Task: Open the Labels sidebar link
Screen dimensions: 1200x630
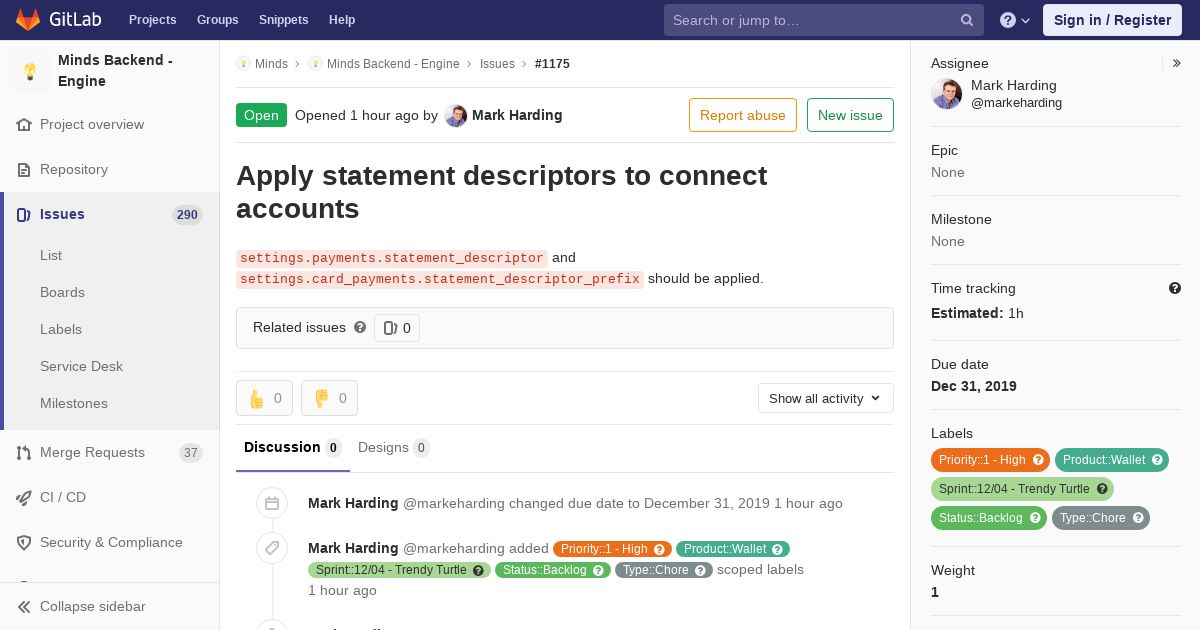Action: point(61,330)
